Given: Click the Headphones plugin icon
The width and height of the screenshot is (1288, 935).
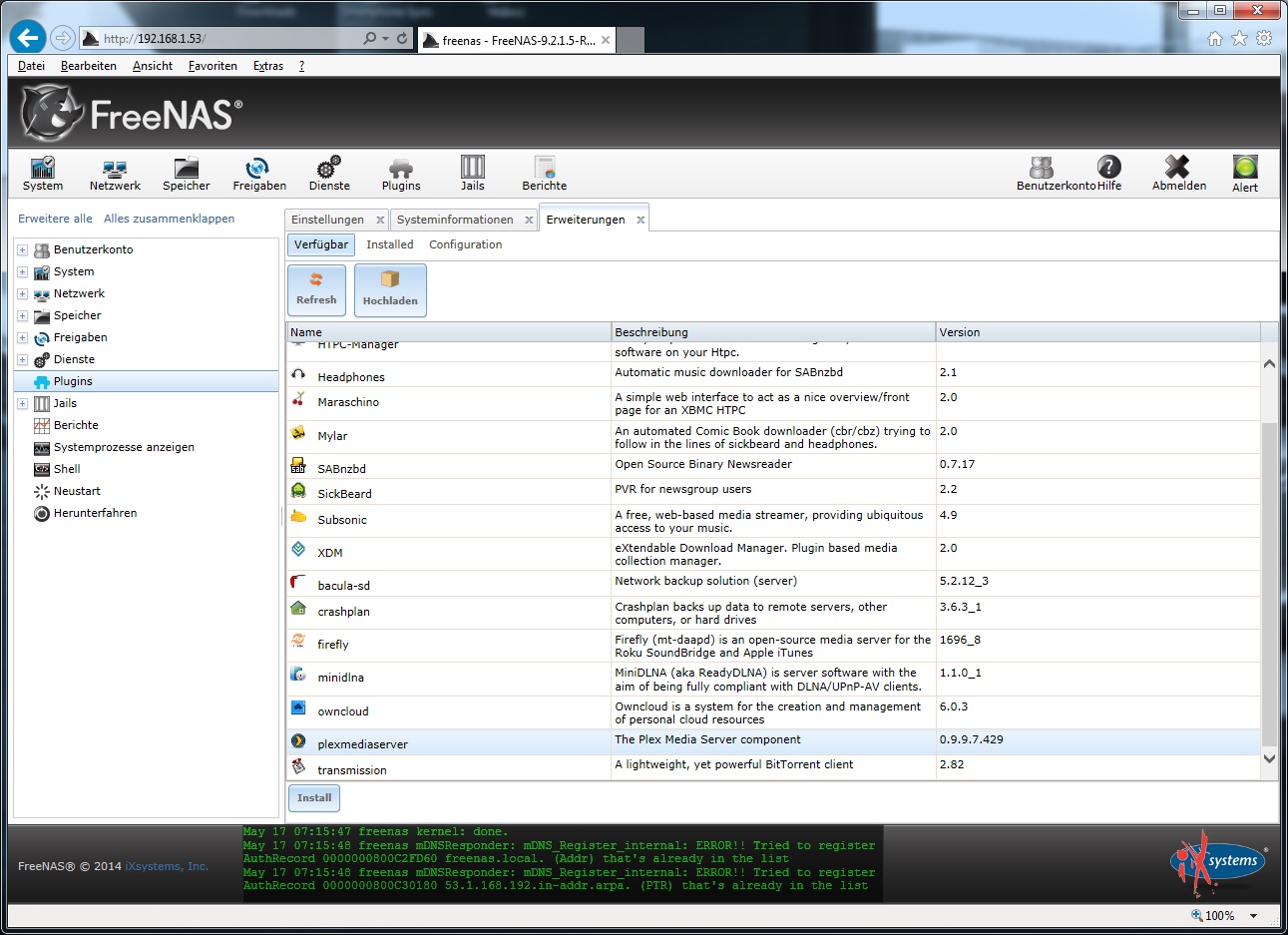Looking at the screenshot, I should point(298,374).
